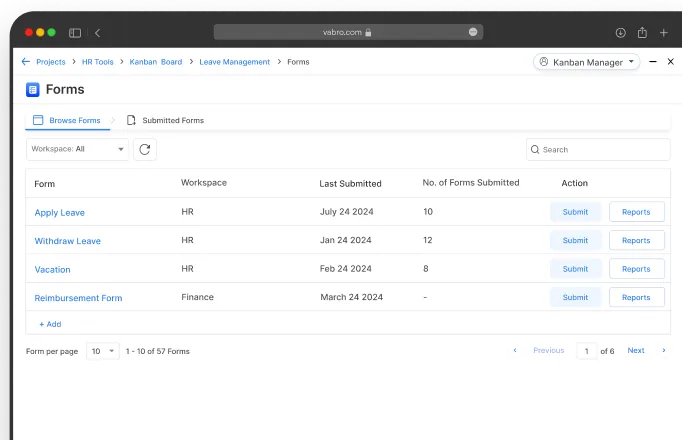682x440 pixels.
Task: Click the page number input box
Action: (586, 351)
